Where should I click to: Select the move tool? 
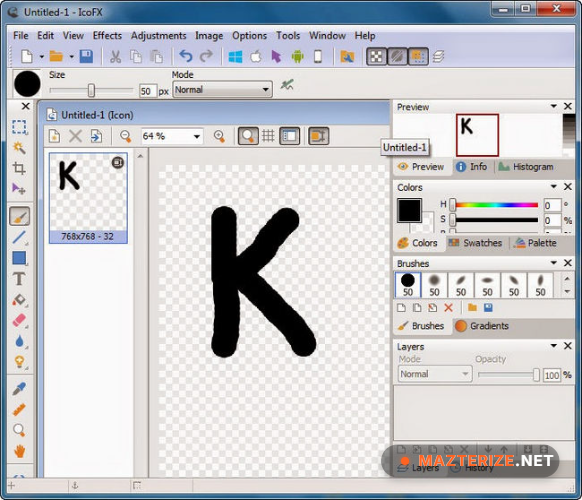pyautogui.click(x=19, y=189)
